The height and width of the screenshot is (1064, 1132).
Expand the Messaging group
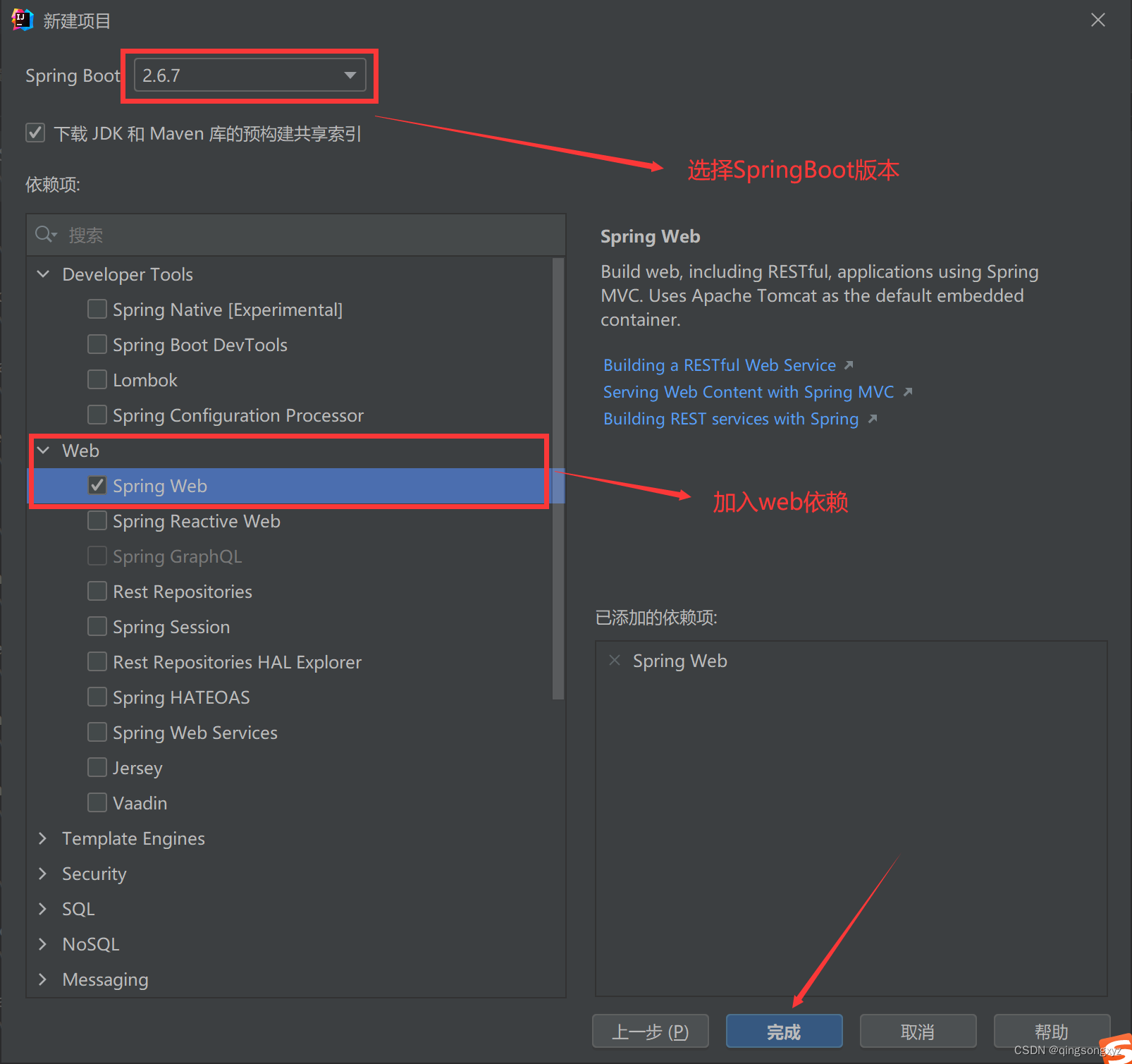click(x=43, y=979)
